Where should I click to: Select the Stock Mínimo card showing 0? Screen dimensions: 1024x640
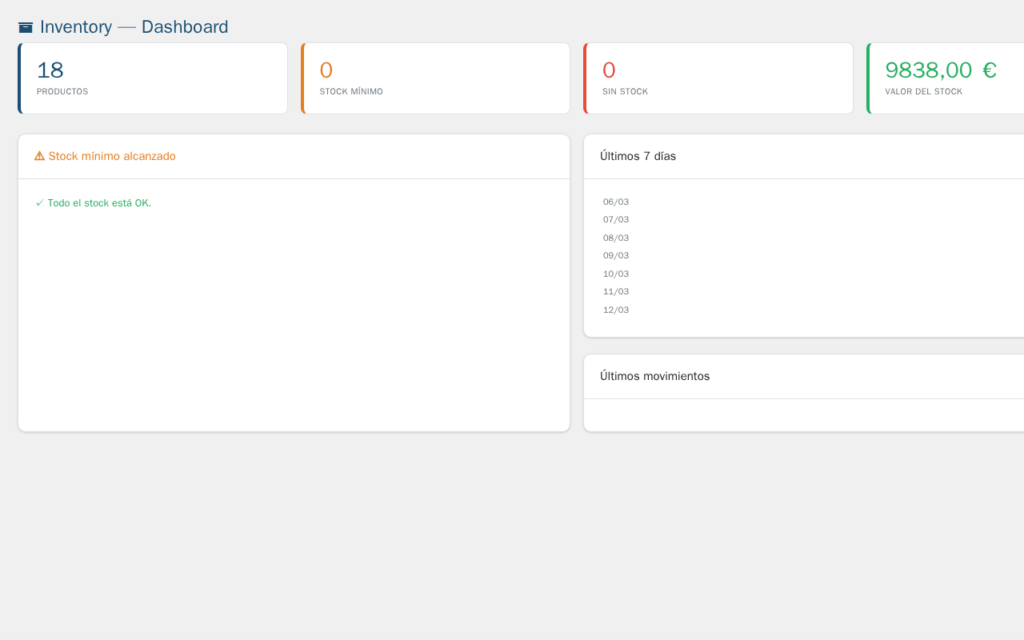(435, 78)
